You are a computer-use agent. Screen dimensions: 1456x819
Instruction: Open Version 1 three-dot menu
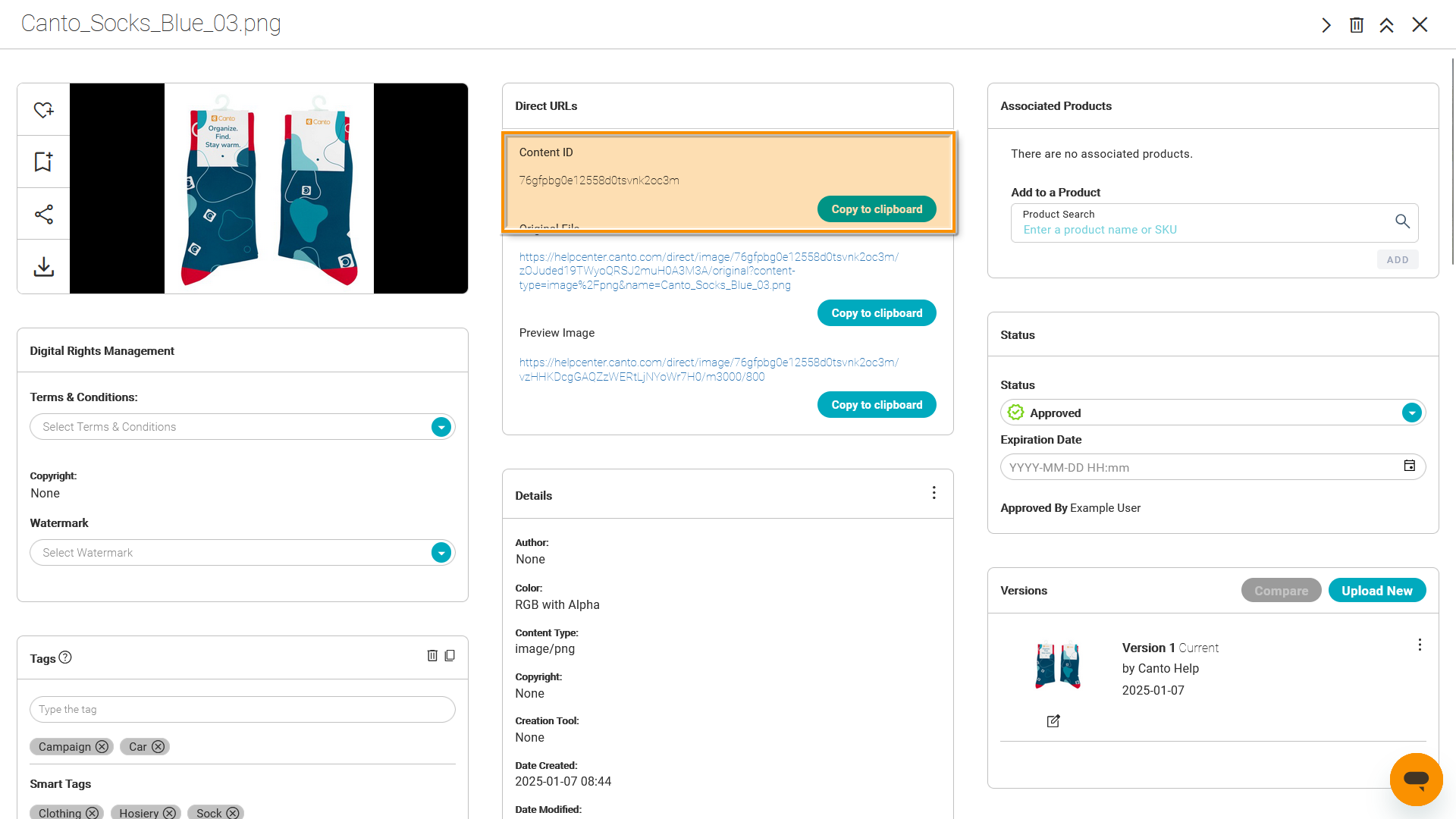(x=1420, y=645)
